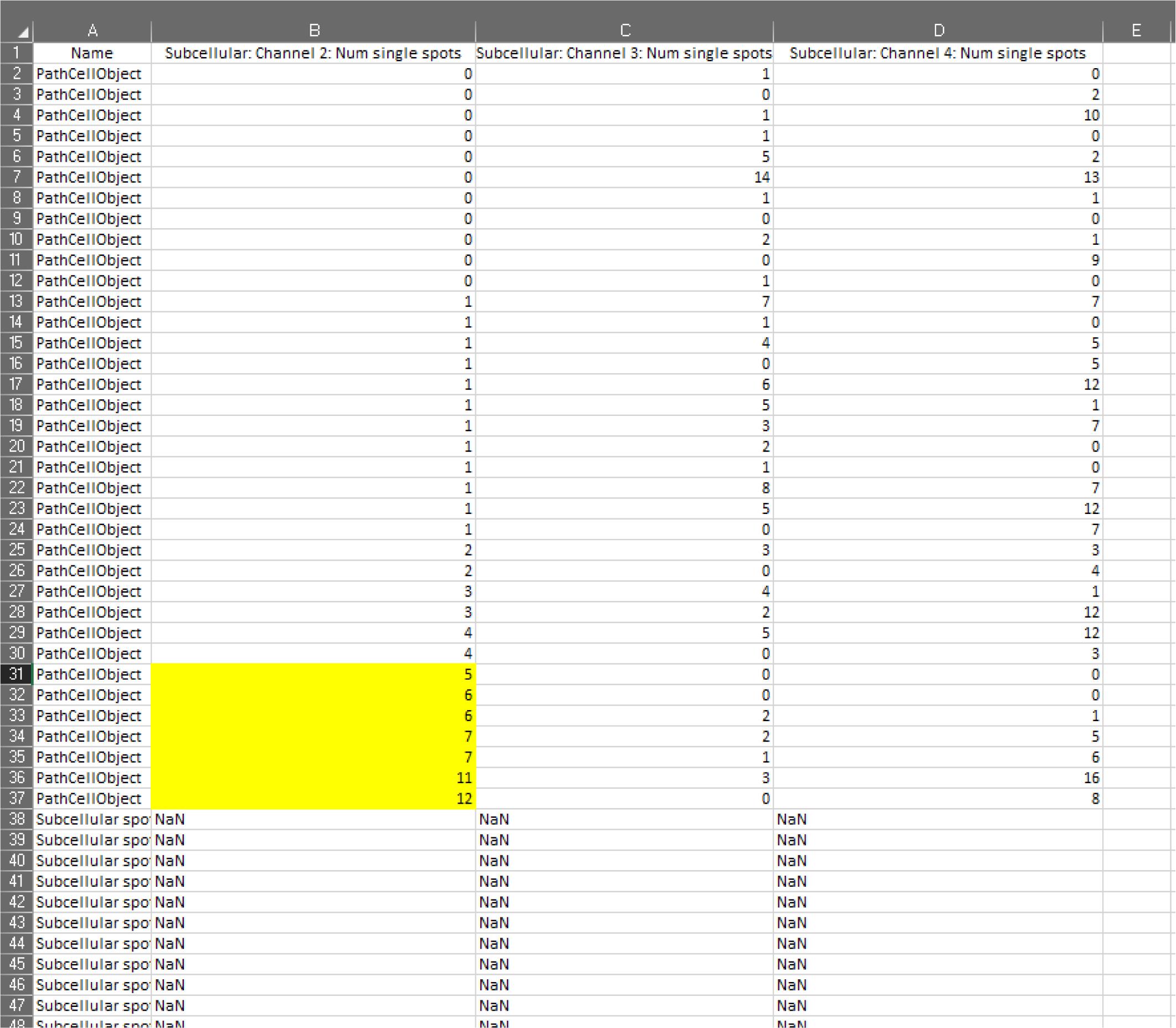Click row 1 header number
Image resolution: width=1176 pixels, height=1028 pixels.
pos(16,53)
